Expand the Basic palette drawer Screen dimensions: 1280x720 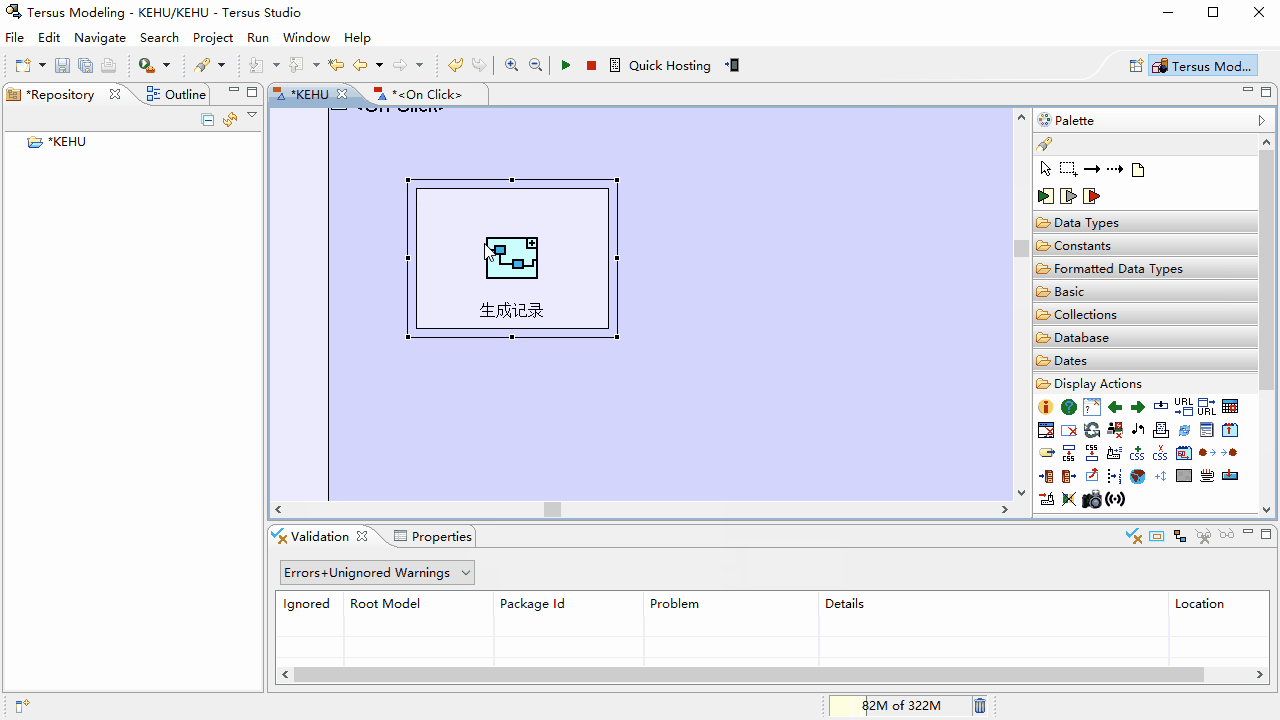pyautogui.click(x=1146, y=291)
